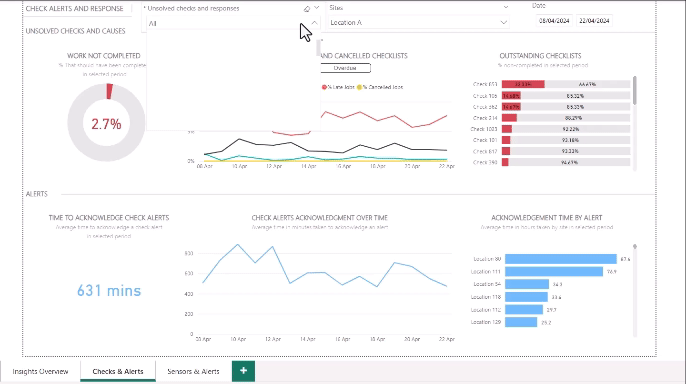This screenshot has width=686, height=384.
Task: Click the scrollbar in the open dropdown list
Action: (318, 48)
